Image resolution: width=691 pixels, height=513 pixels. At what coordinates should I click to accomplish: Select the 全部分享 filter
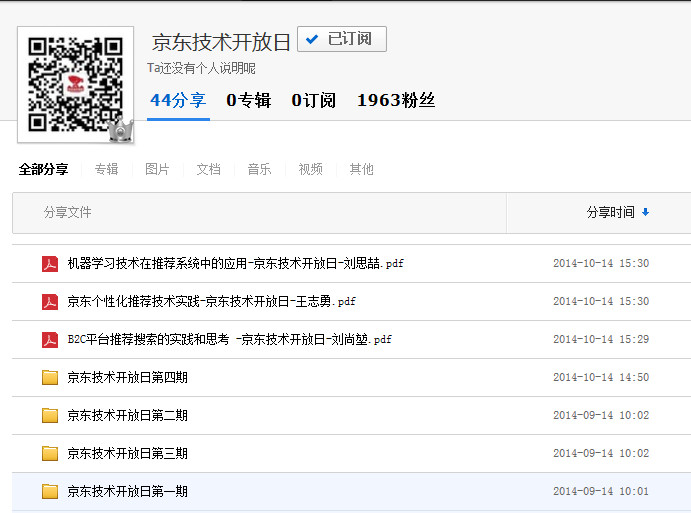[x=43, y=169]
